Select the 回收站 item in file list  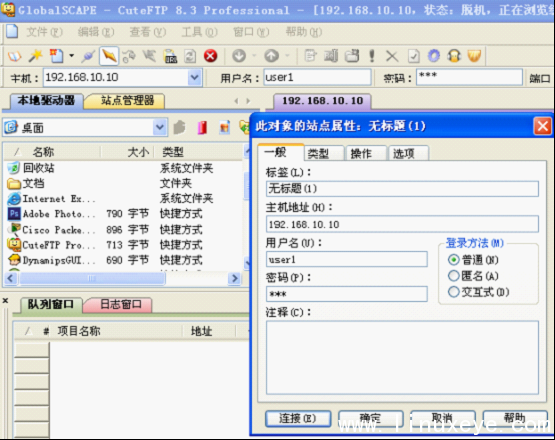click(x=39, y=168)
